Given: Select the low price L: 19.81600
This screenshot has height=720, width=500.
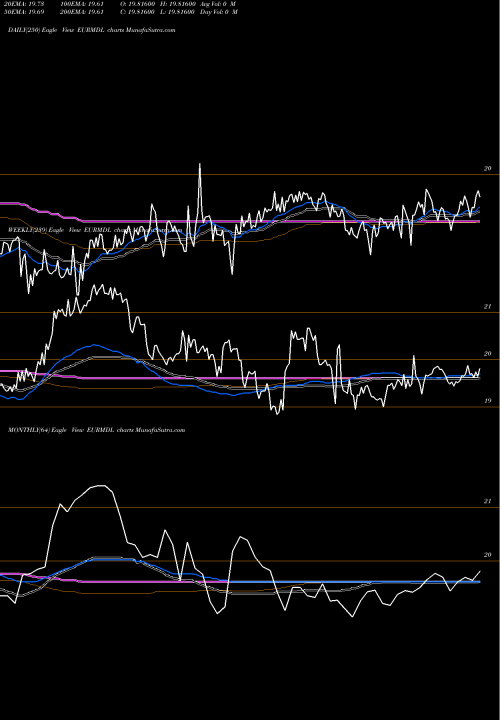Looking at the screenshot, I should (176, 12).
